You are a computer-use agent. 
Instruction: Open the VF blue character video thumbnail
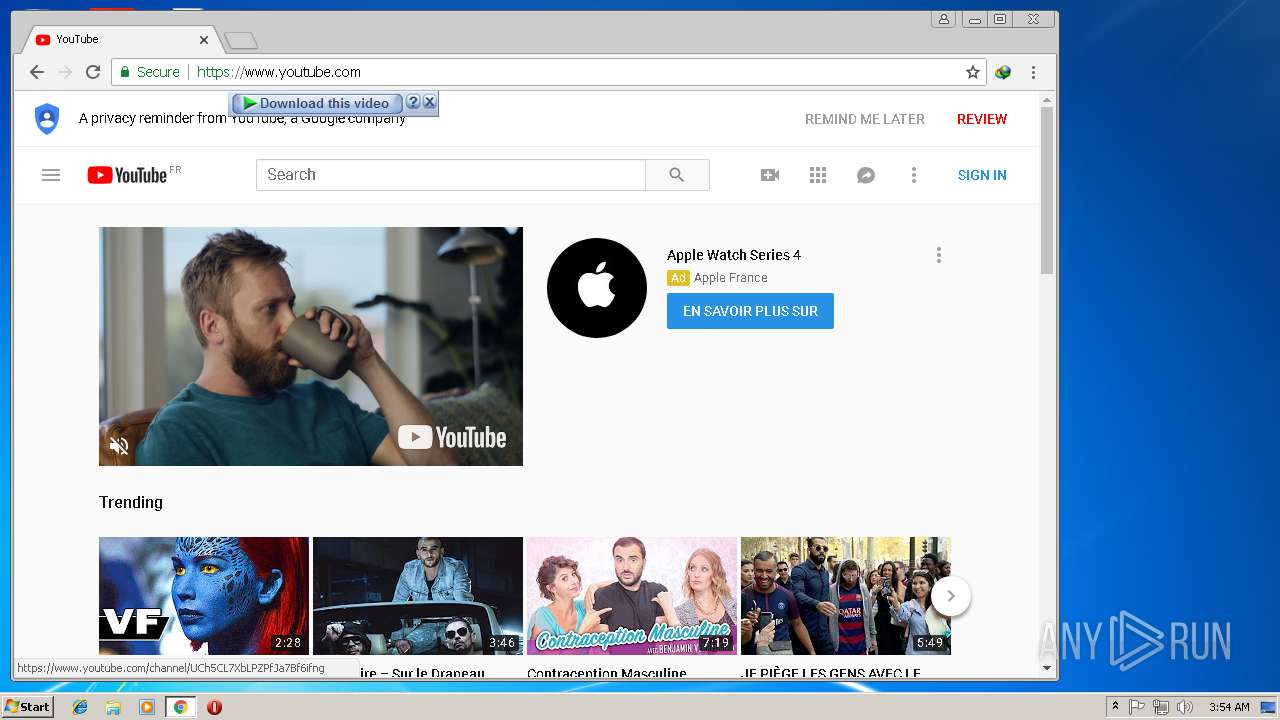tap(204, 596)
